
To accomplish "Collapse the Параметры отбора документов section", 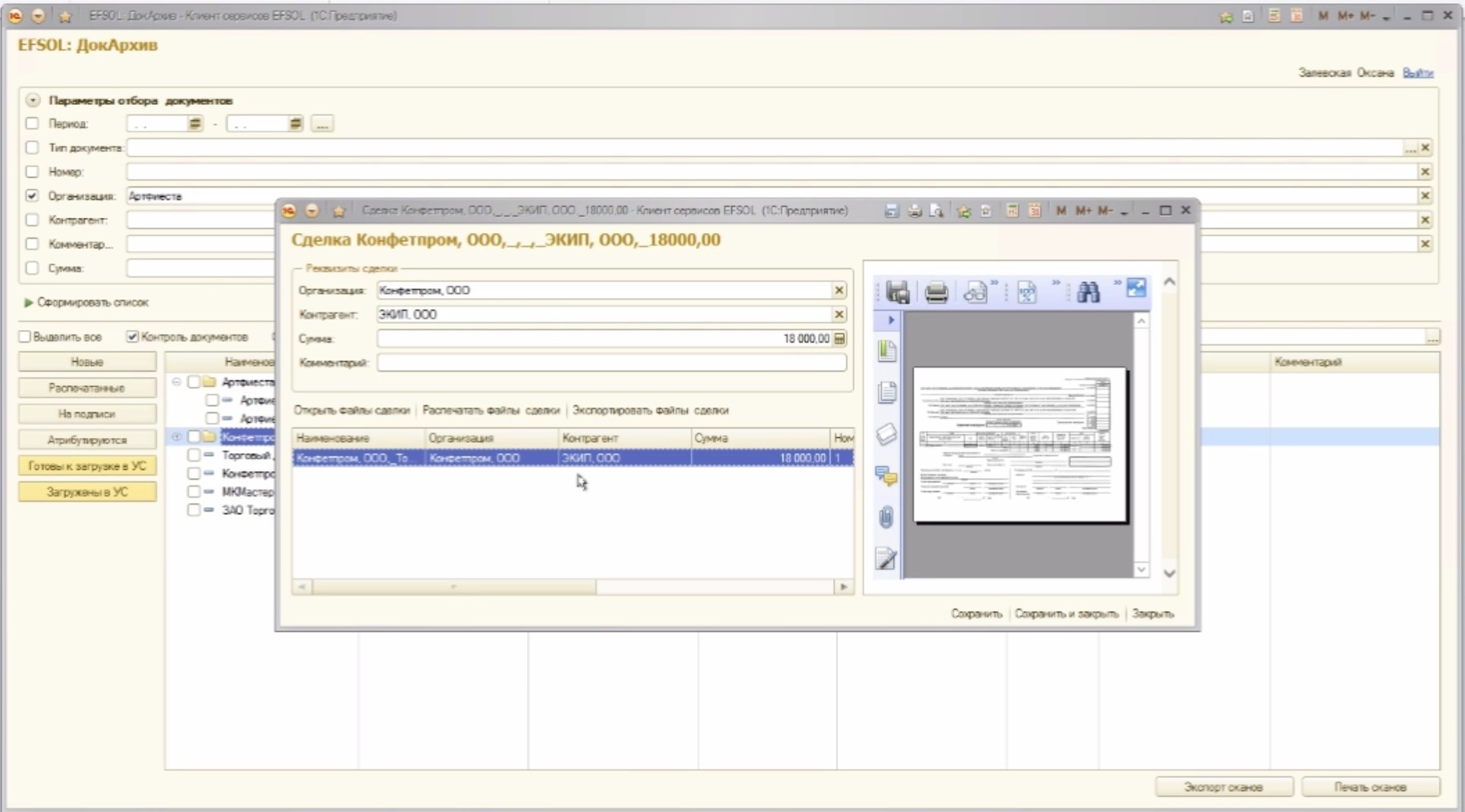I will click(33, 101).
